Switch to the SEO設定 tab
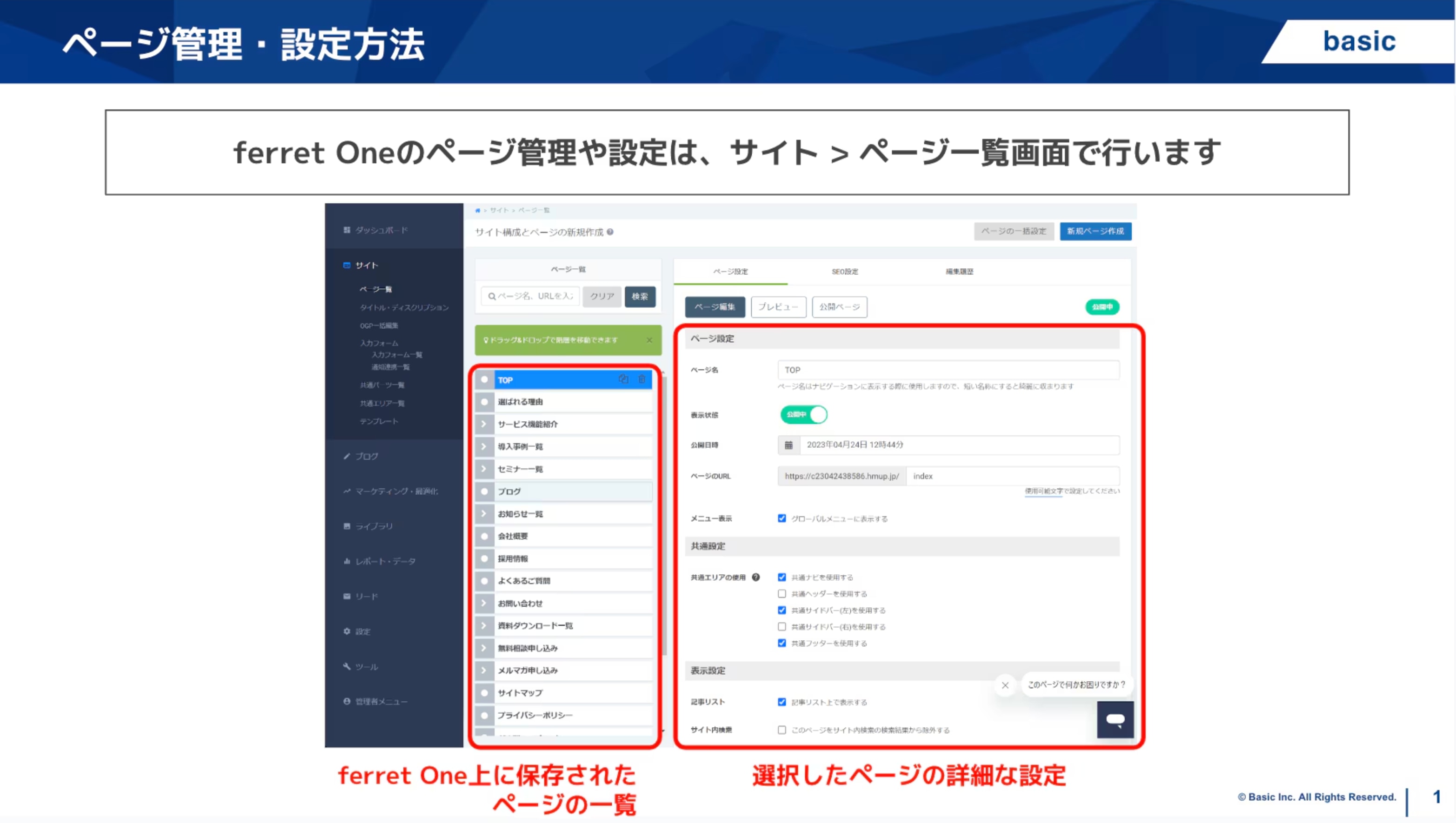1456x823 pixels. tap(845, 272)
